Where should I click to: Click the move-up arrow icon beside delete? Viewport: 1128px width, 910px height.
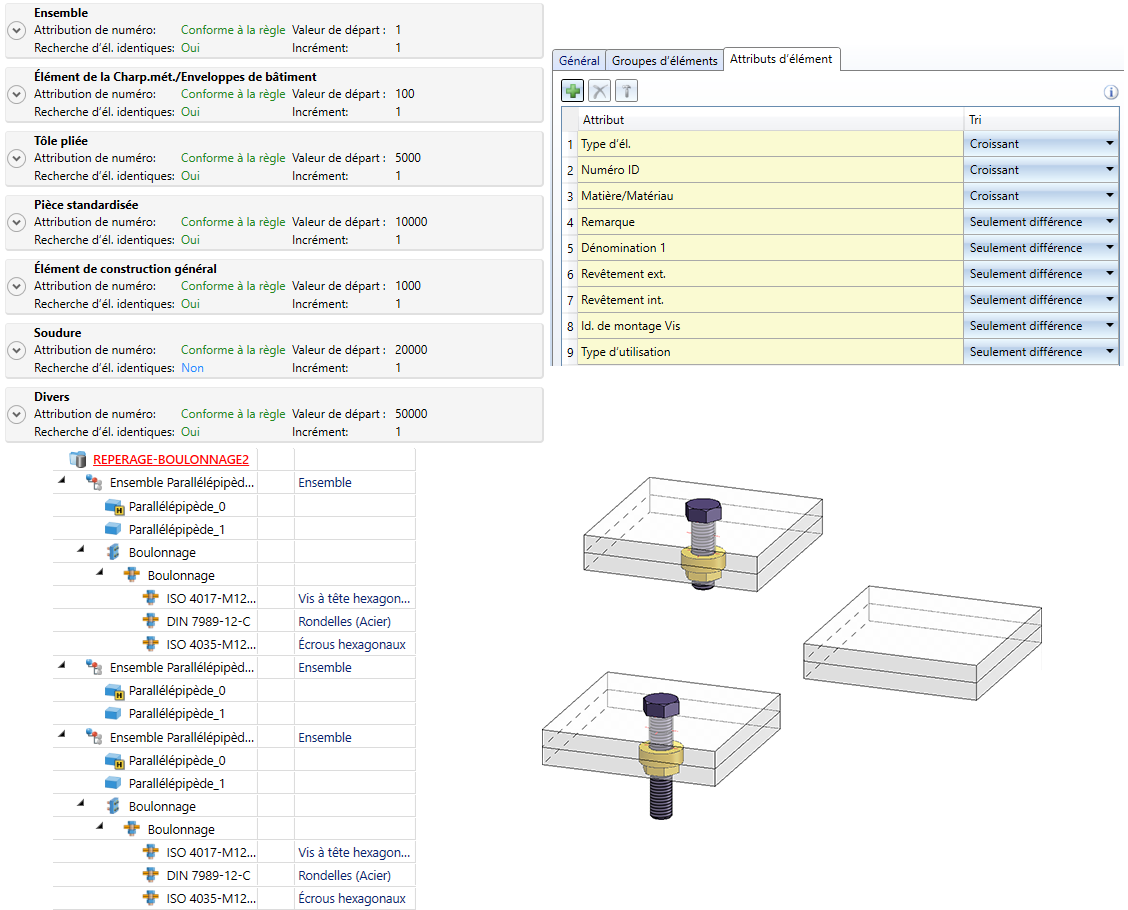point(626,92)
